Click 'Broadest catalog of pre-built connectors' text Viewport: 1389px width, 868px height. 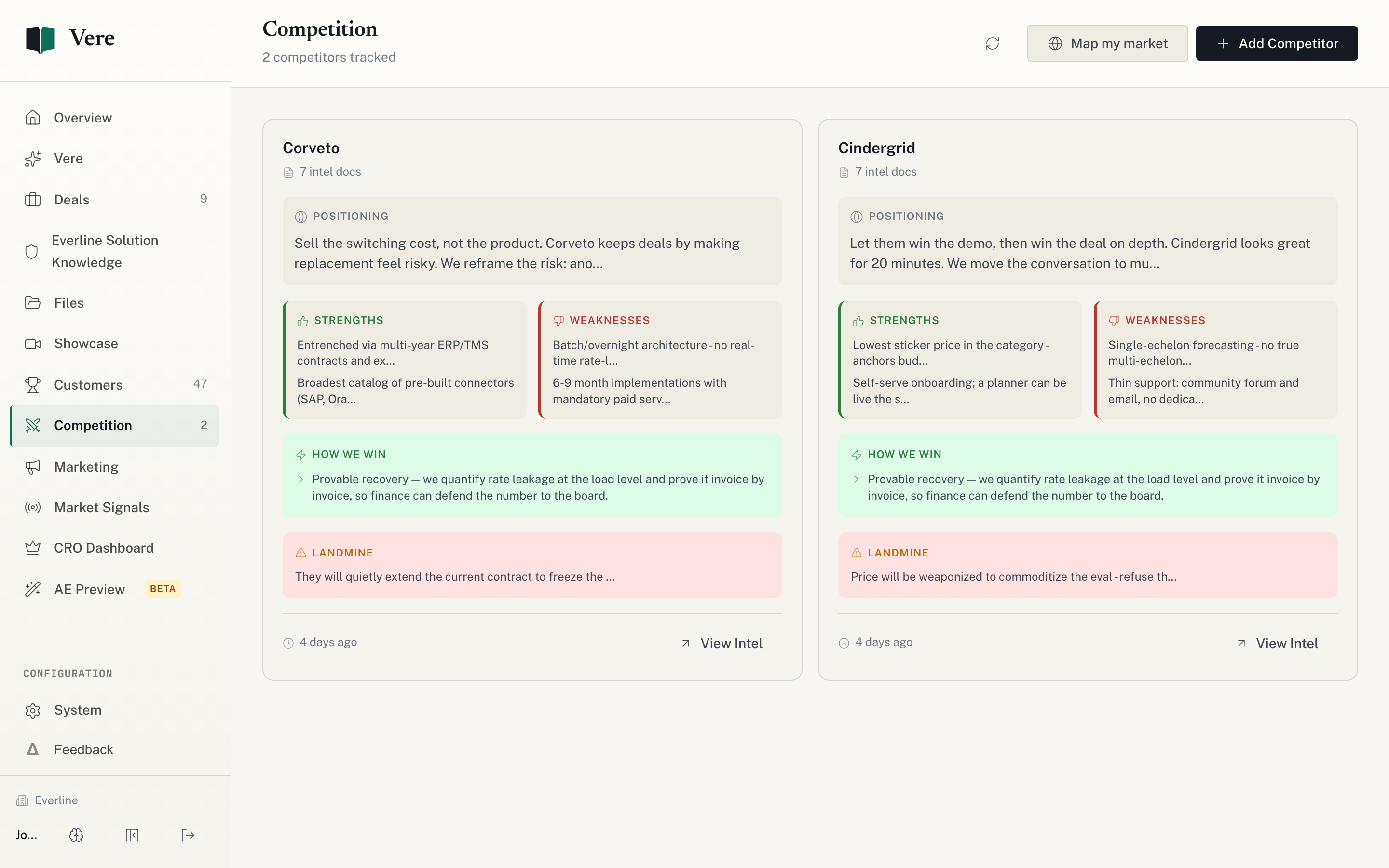[x=405, y=391]
